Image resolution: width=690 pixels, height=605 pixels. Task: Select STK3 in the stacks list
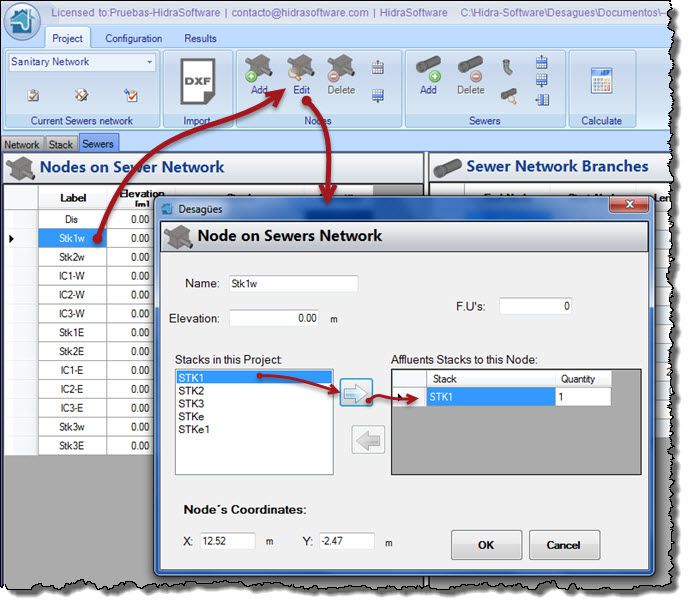click(254, 403)
